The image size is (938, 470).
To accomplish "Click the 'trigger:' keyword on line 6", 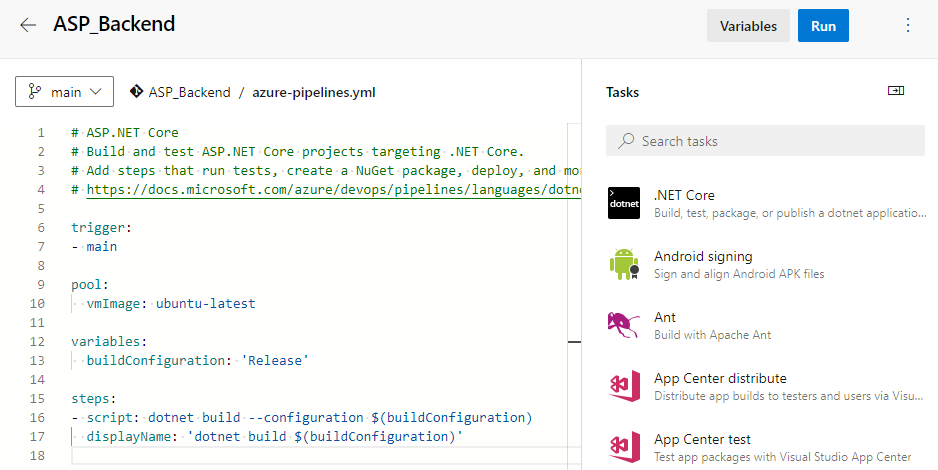I will point(101,227).
